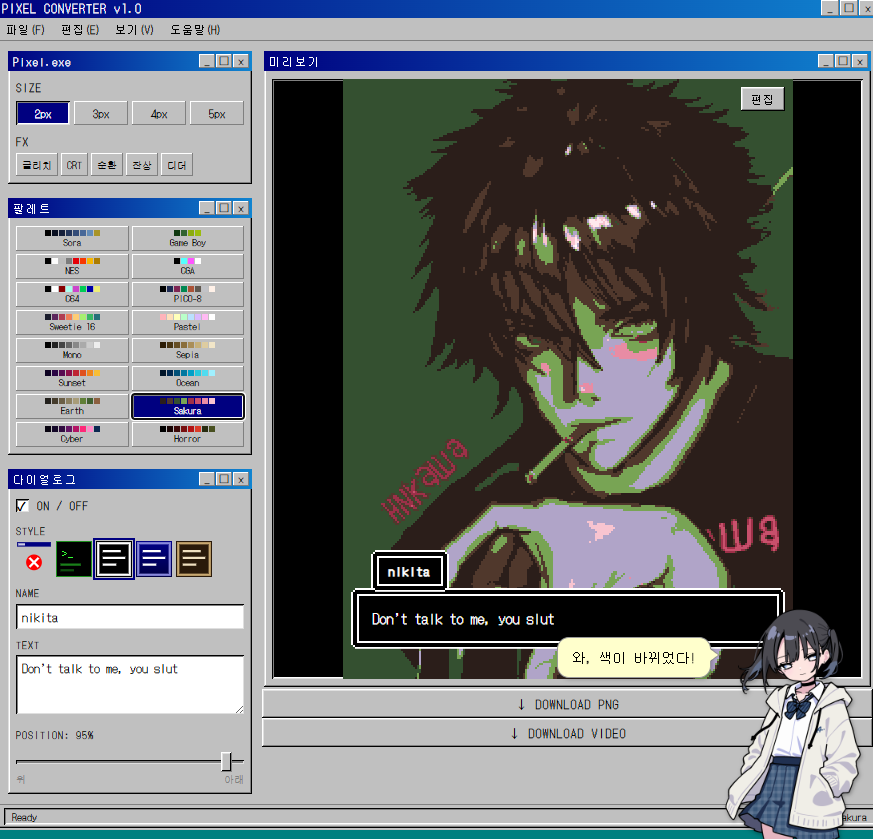The image size is (873, 839).
Task: Minimize the 팔레트 panel
Action: [207, 208]
